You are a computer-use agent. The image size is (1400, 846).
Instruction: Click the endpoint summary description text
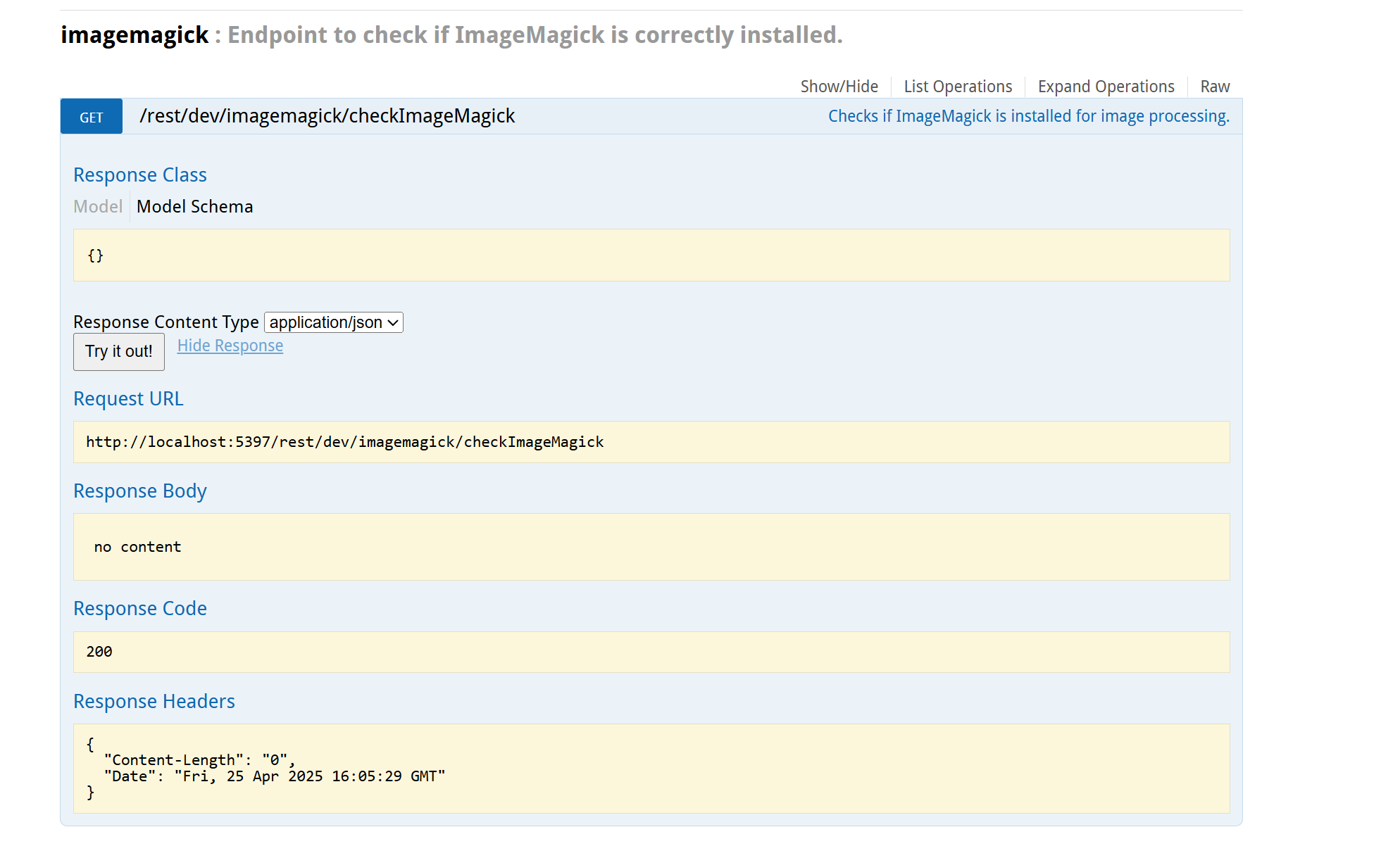pos(1028,116)
